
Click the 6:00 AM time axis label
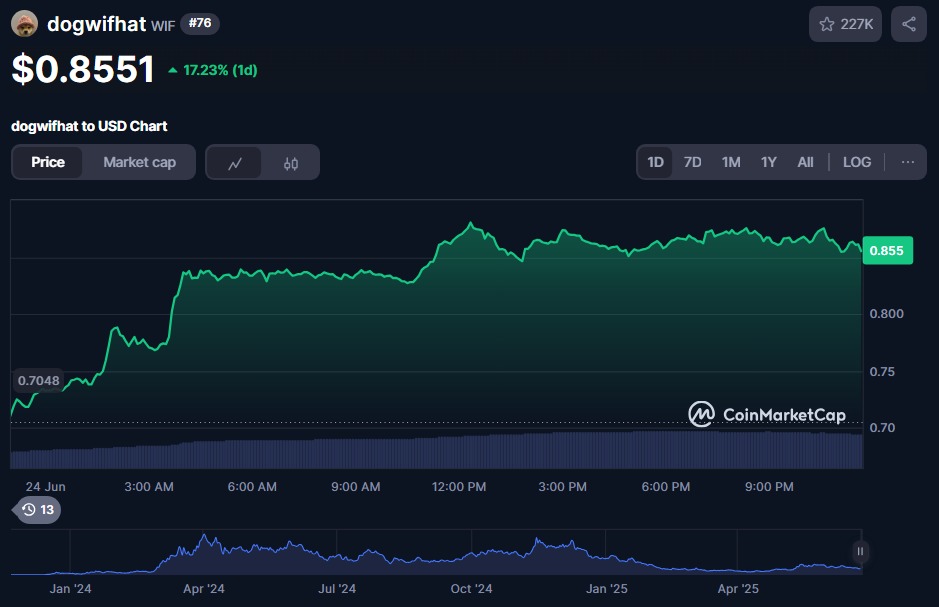[x=252, y=487]
